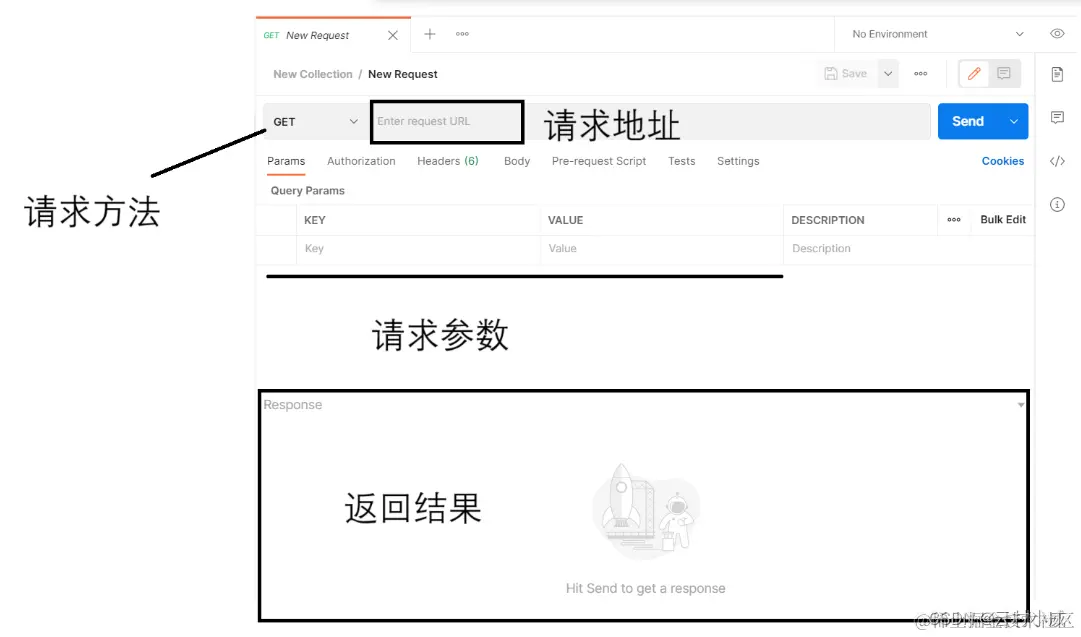Click the VALUE column header

pyautogui.click(x=565, y=220)
